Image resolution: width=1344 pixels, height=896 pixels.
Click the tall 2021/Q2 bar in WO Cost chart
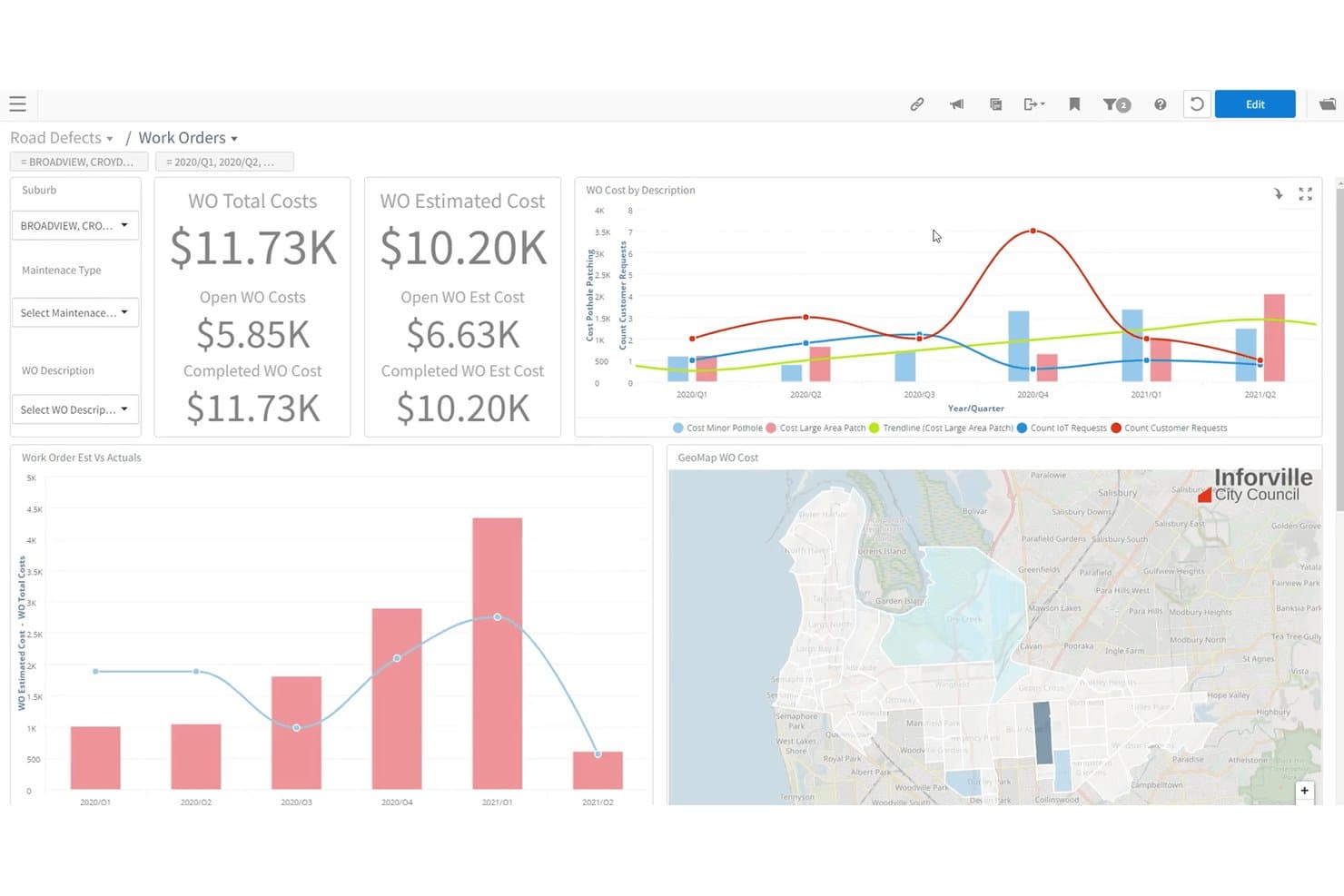[x=1274, y=337]
